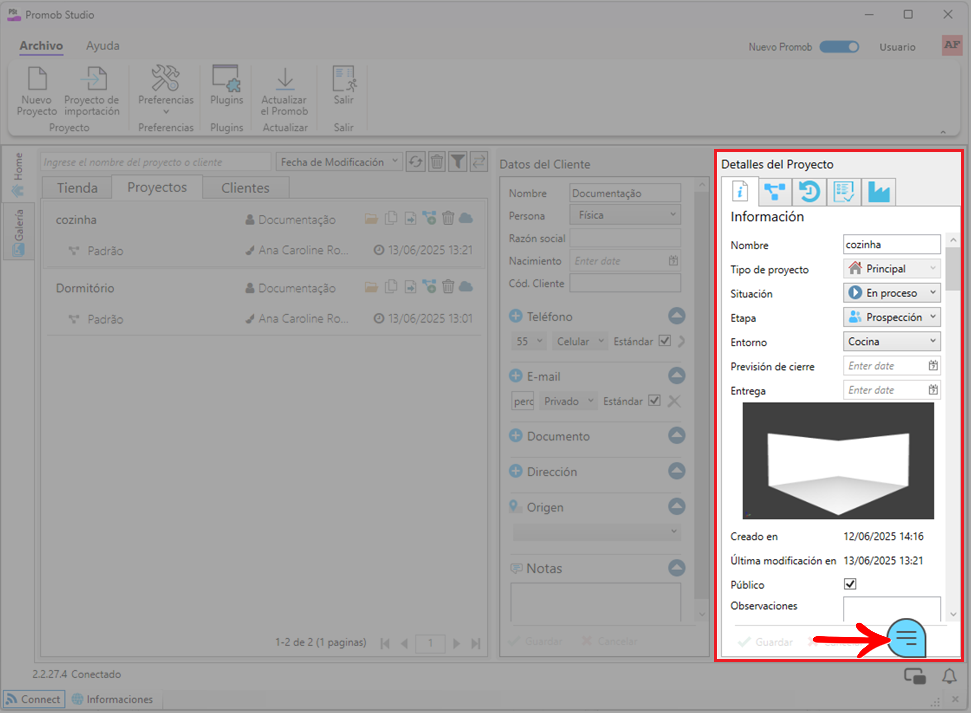Add a phone with the Teléfono plus icon
The width and height of the screenshot is (971, 713).
point(516,316)
